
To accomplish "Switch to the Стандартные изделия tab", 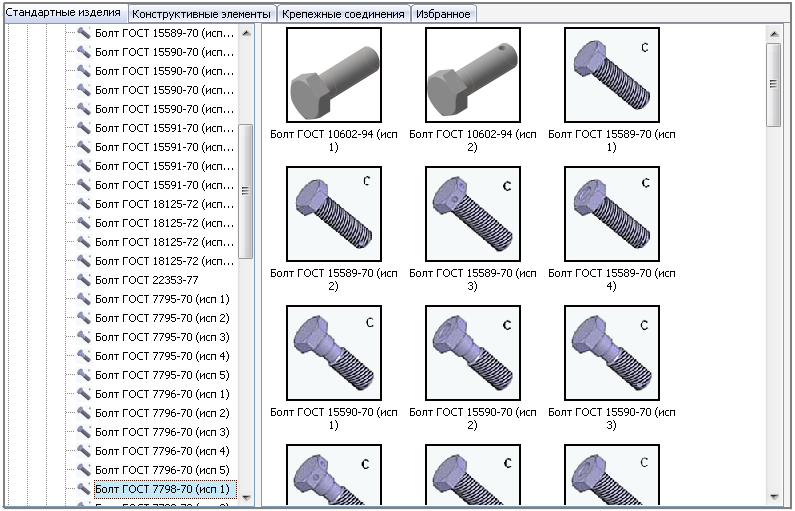I will 64,13.
